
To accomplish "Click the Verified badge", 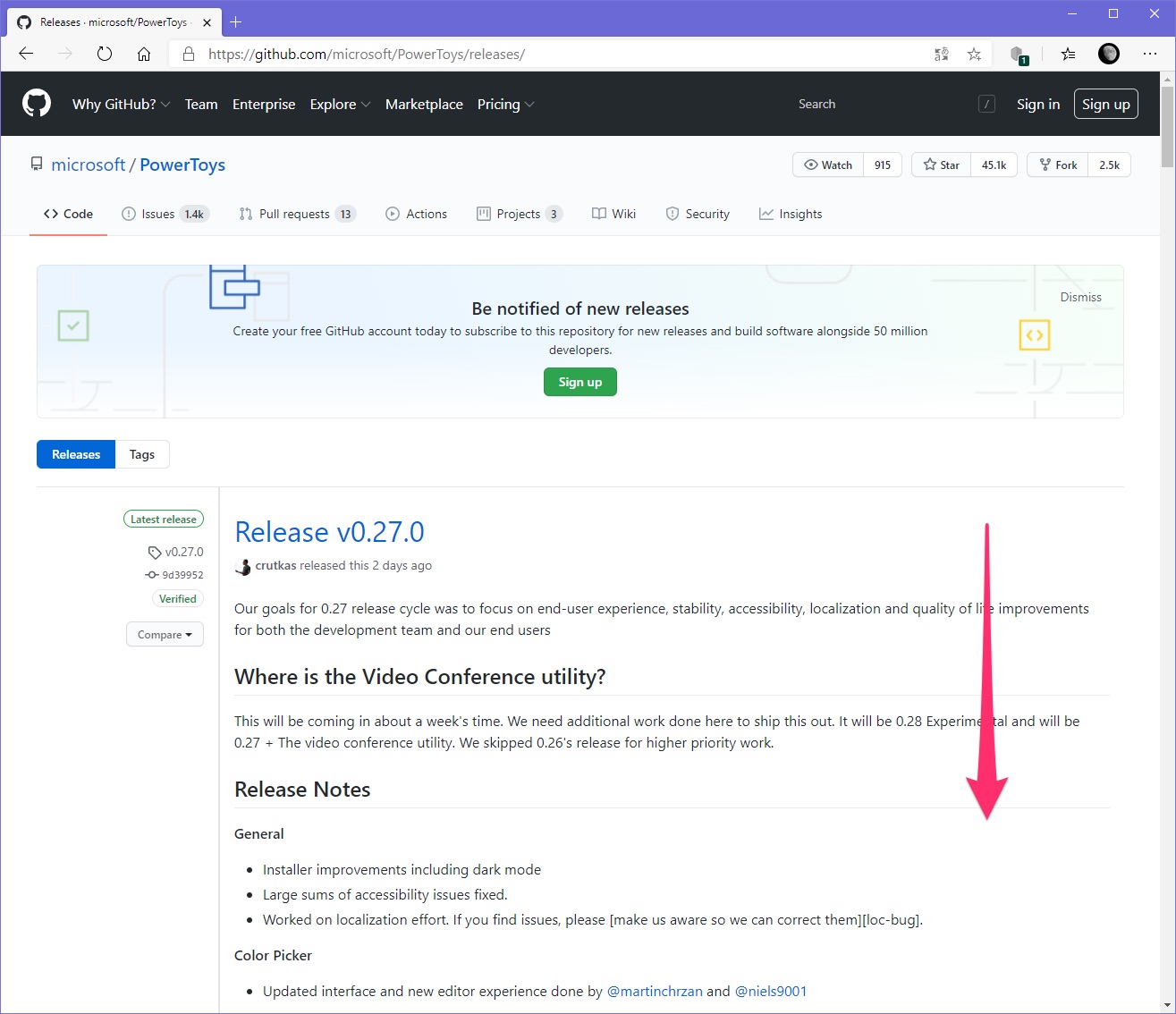I will tap(178, 599).
